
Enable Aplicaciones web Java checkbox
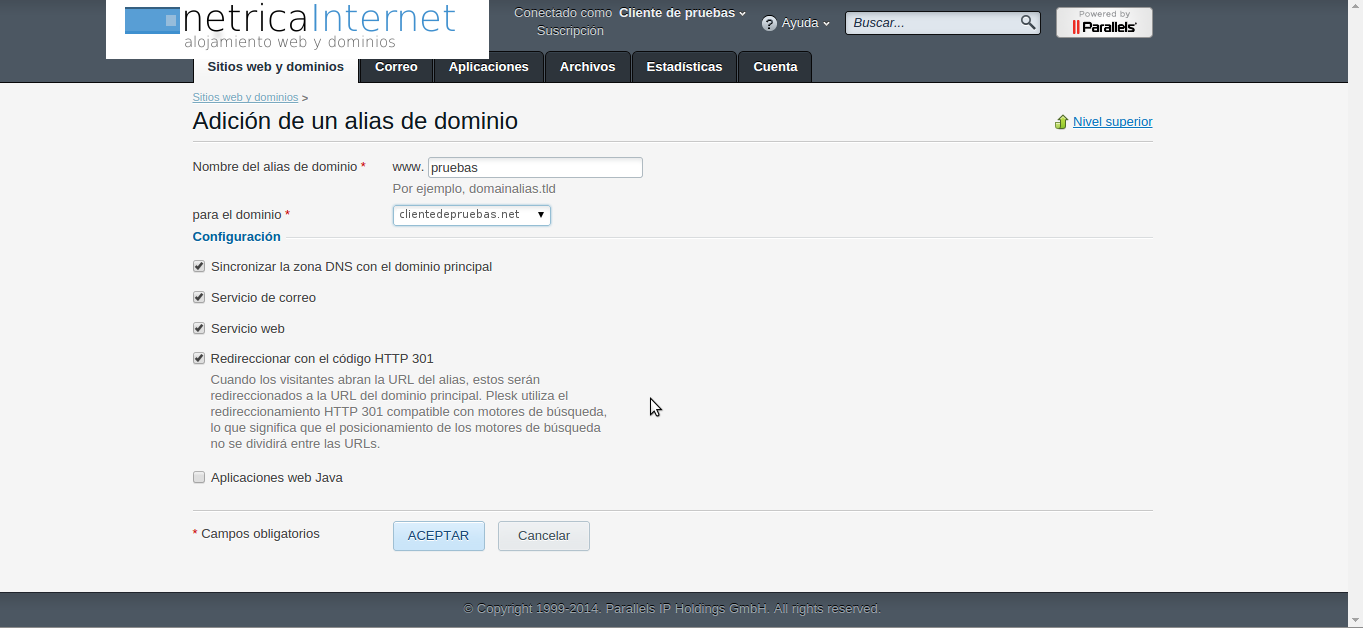coord(199,478)
